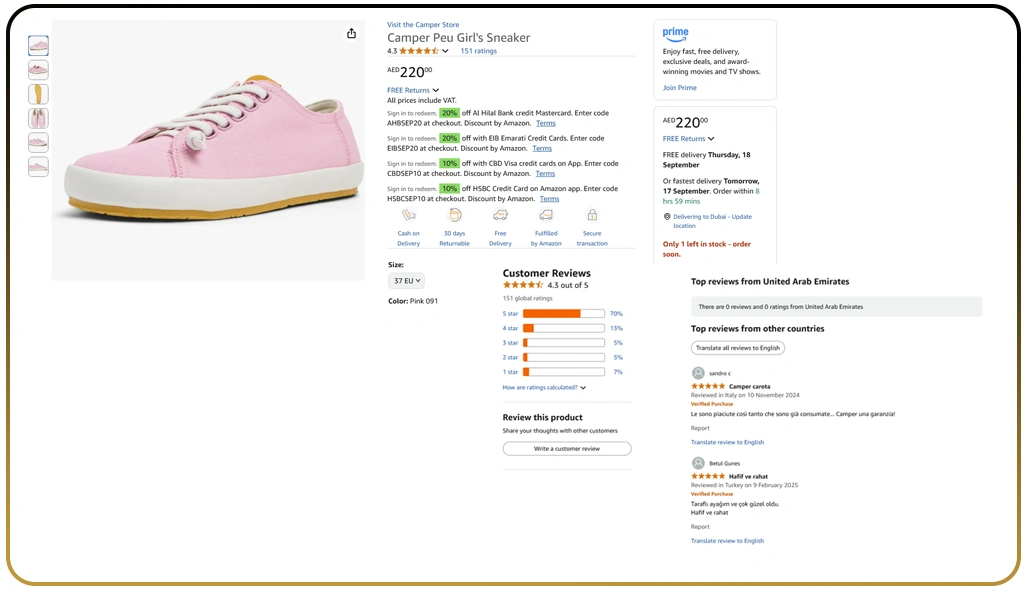Select the pink sneaker side-view thumbnail
1026x589 pixels.
click(38, 45)
